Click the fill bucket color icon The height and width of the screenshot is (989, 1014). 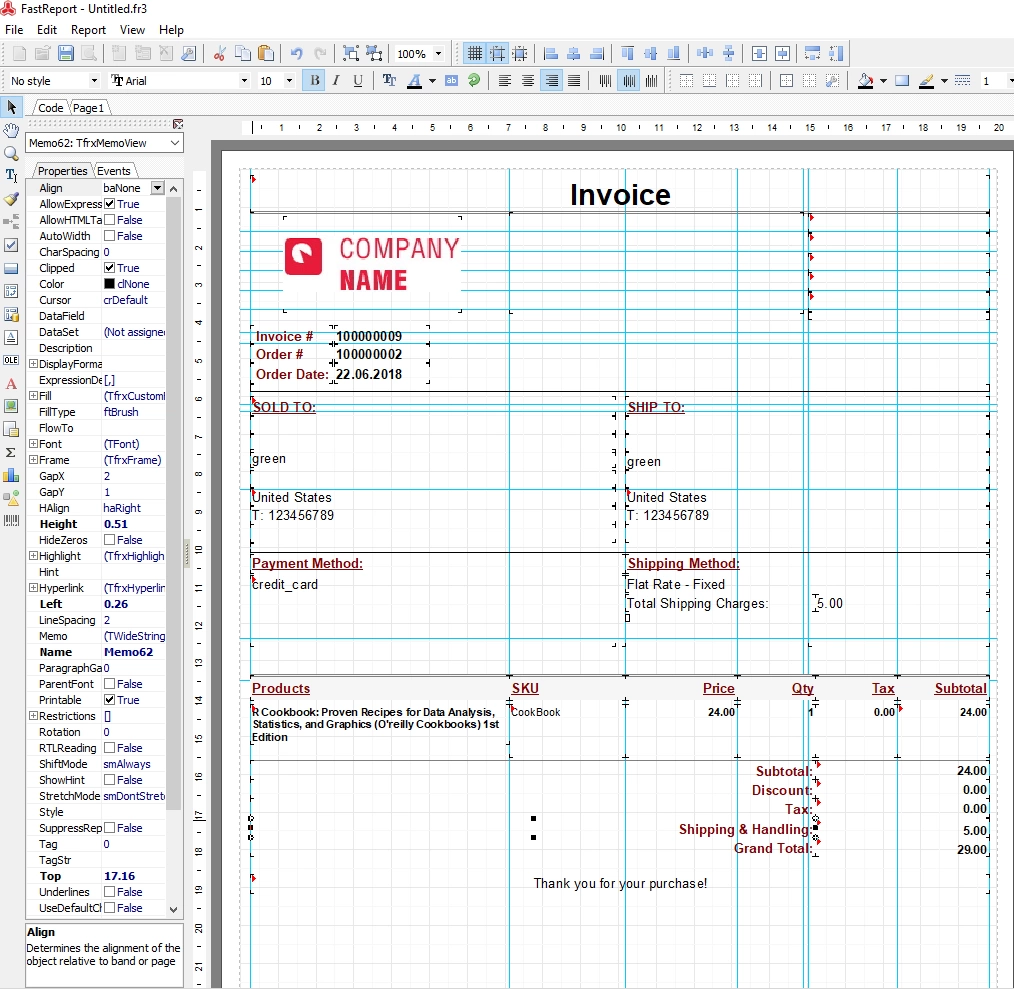865,81
